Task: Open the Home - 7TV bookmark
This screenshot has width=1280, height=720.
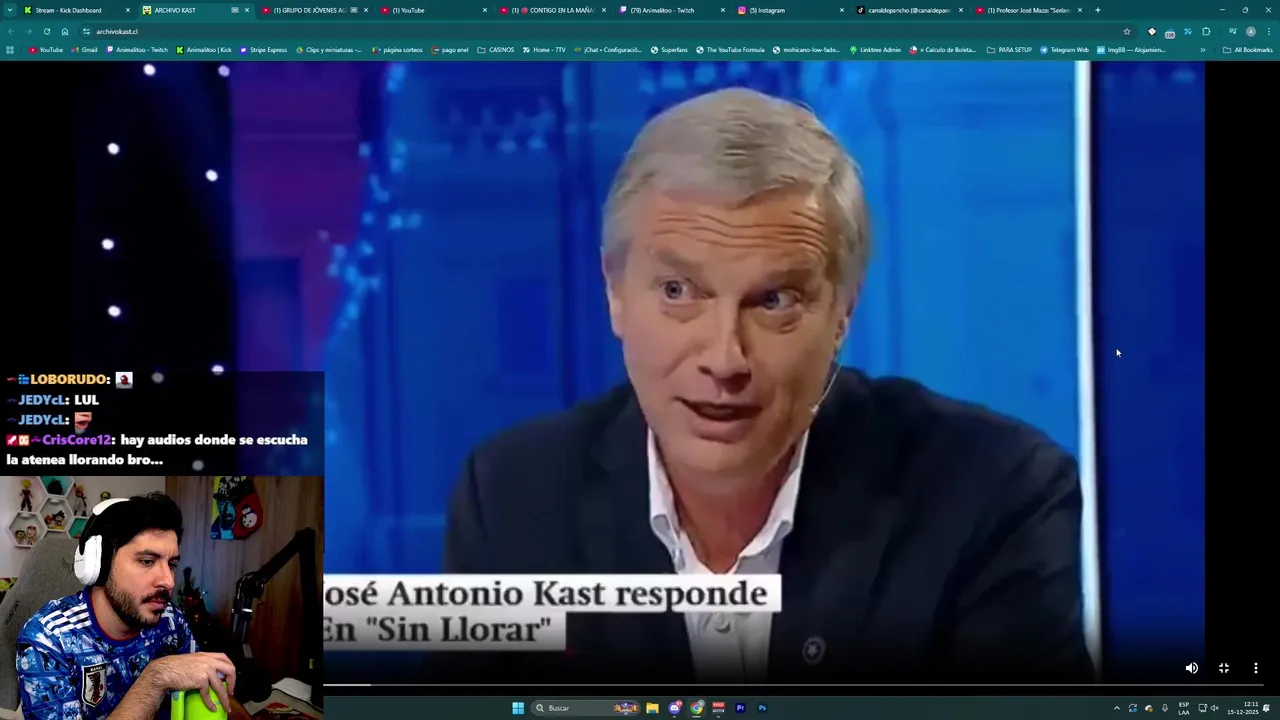Action: tap(544, 49)
